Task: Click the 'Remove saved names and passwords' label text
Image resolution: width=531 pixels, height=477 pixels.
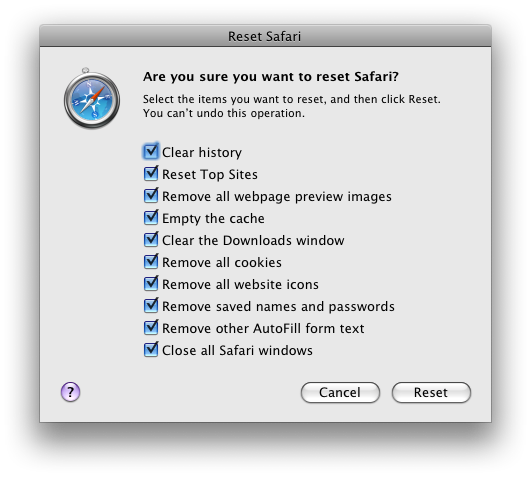Action: (x=278, y=306)
